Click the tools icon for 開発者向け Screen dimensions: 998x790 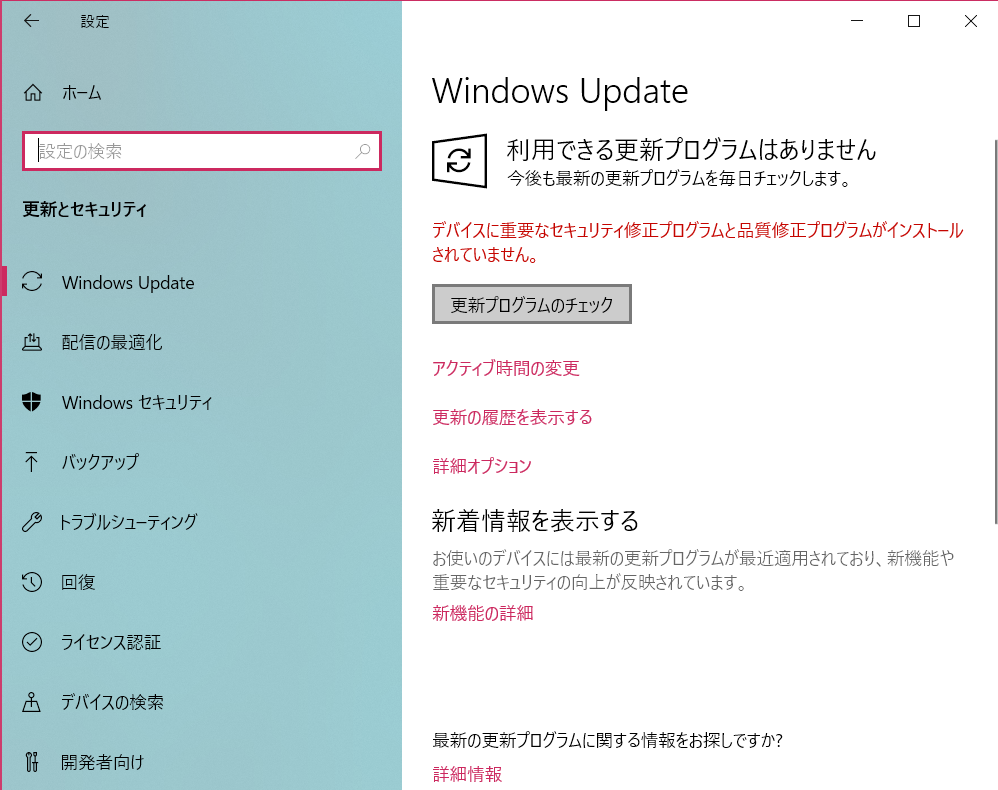pyautogui.click(x=31, y=761)
